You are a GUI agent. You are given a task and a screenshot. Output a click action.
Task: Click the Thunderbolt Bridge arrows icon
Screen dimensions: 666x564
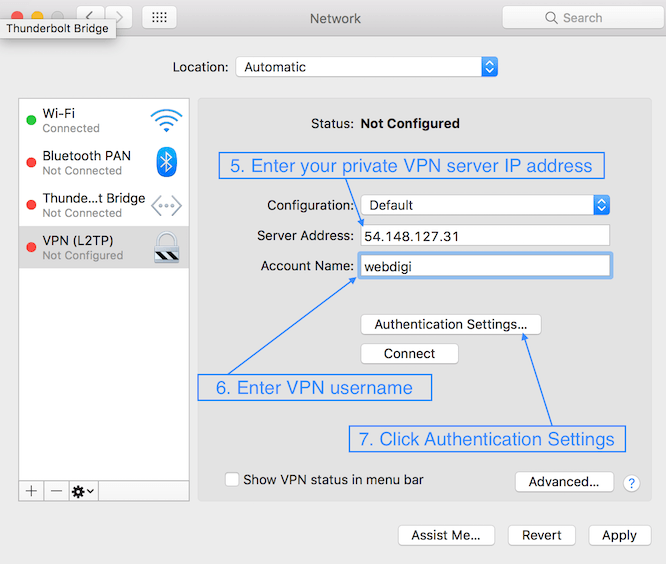(166, 205)
